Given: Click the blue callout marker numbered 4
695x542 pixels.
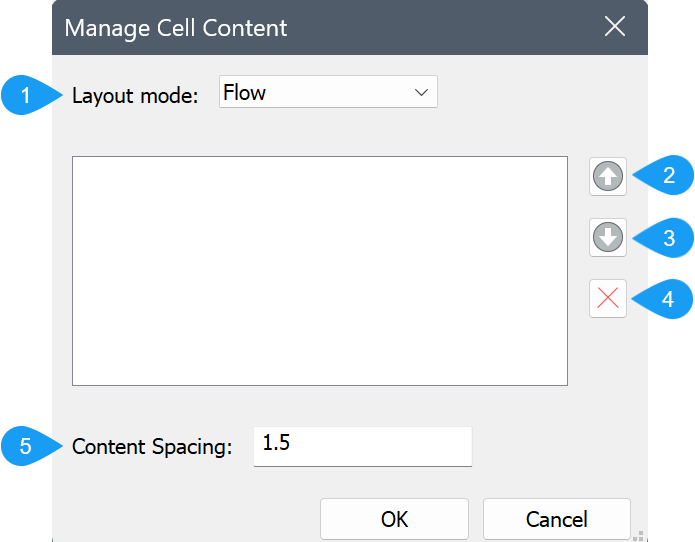Looking at the screenshot, I should pos(668,298).
